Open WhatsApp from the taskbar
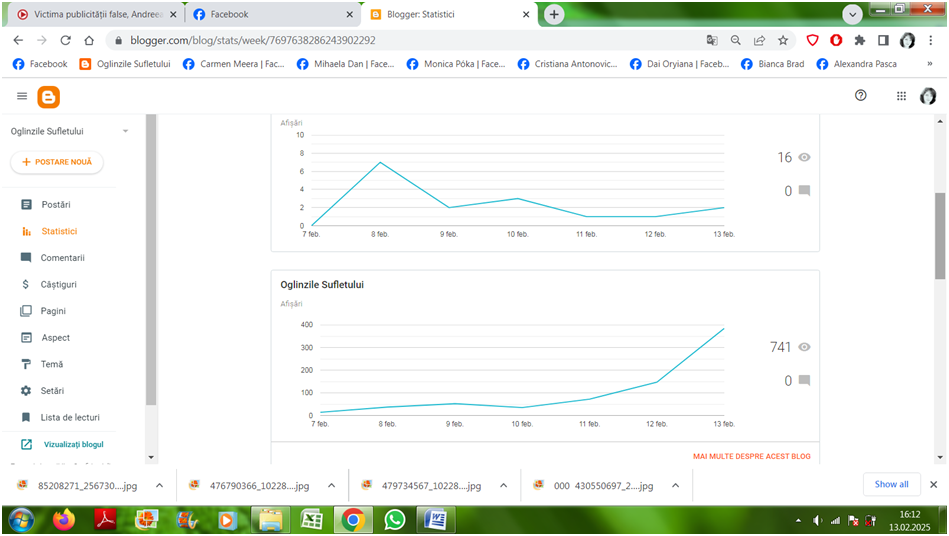Screen dimensions: 949x536 click(x=395, y=520)
